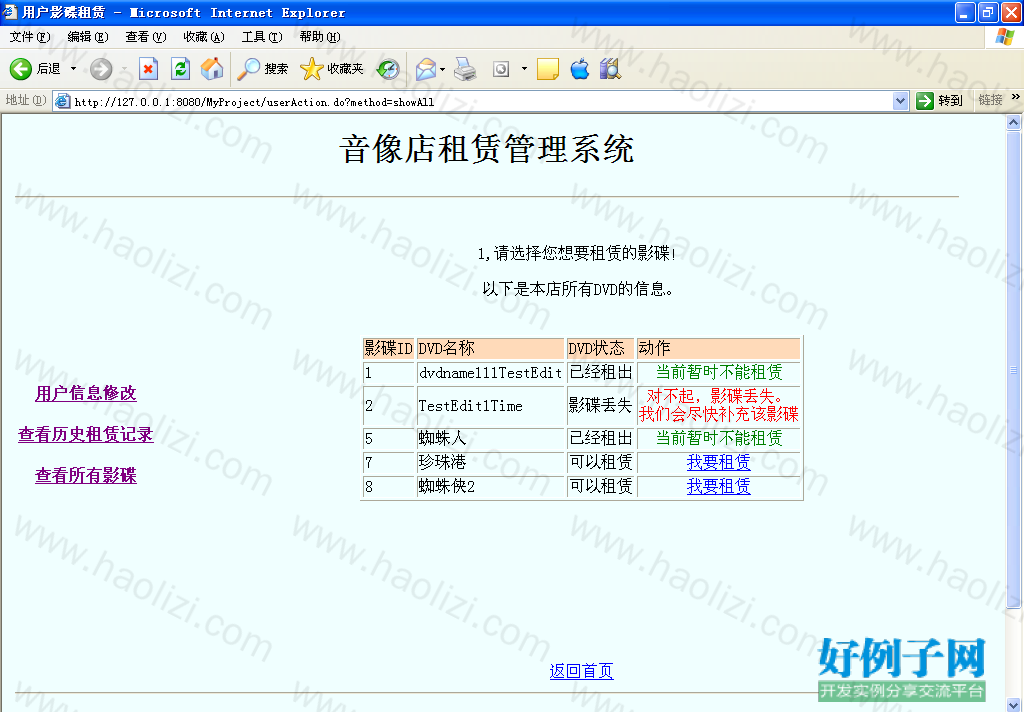Image resolution: width=1024 pixels, height=712 pixels.
Task: Click the 影碟丢失 status cell
Action: pos(600,406)
